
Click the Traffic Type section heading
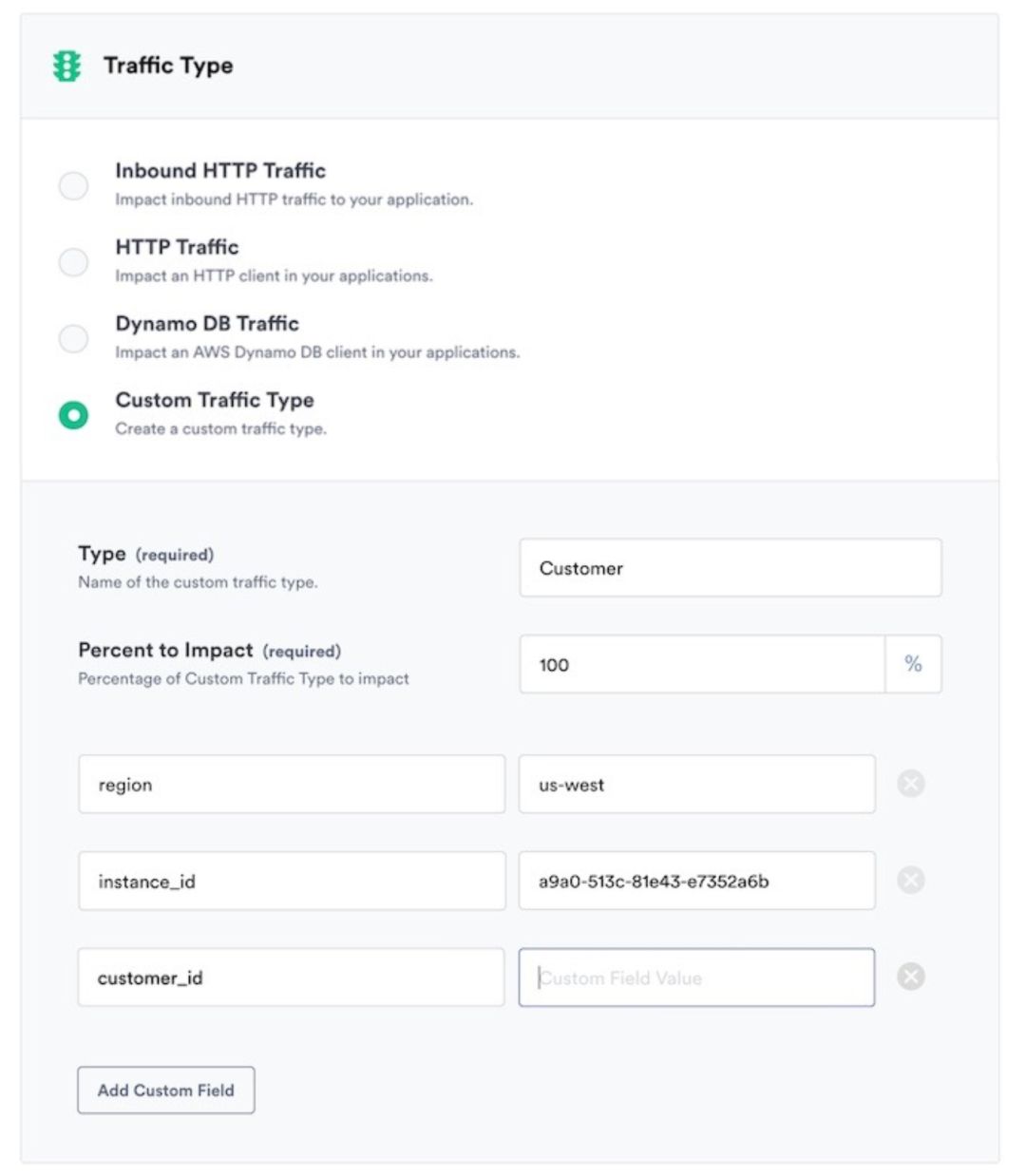tap(168, 66)
